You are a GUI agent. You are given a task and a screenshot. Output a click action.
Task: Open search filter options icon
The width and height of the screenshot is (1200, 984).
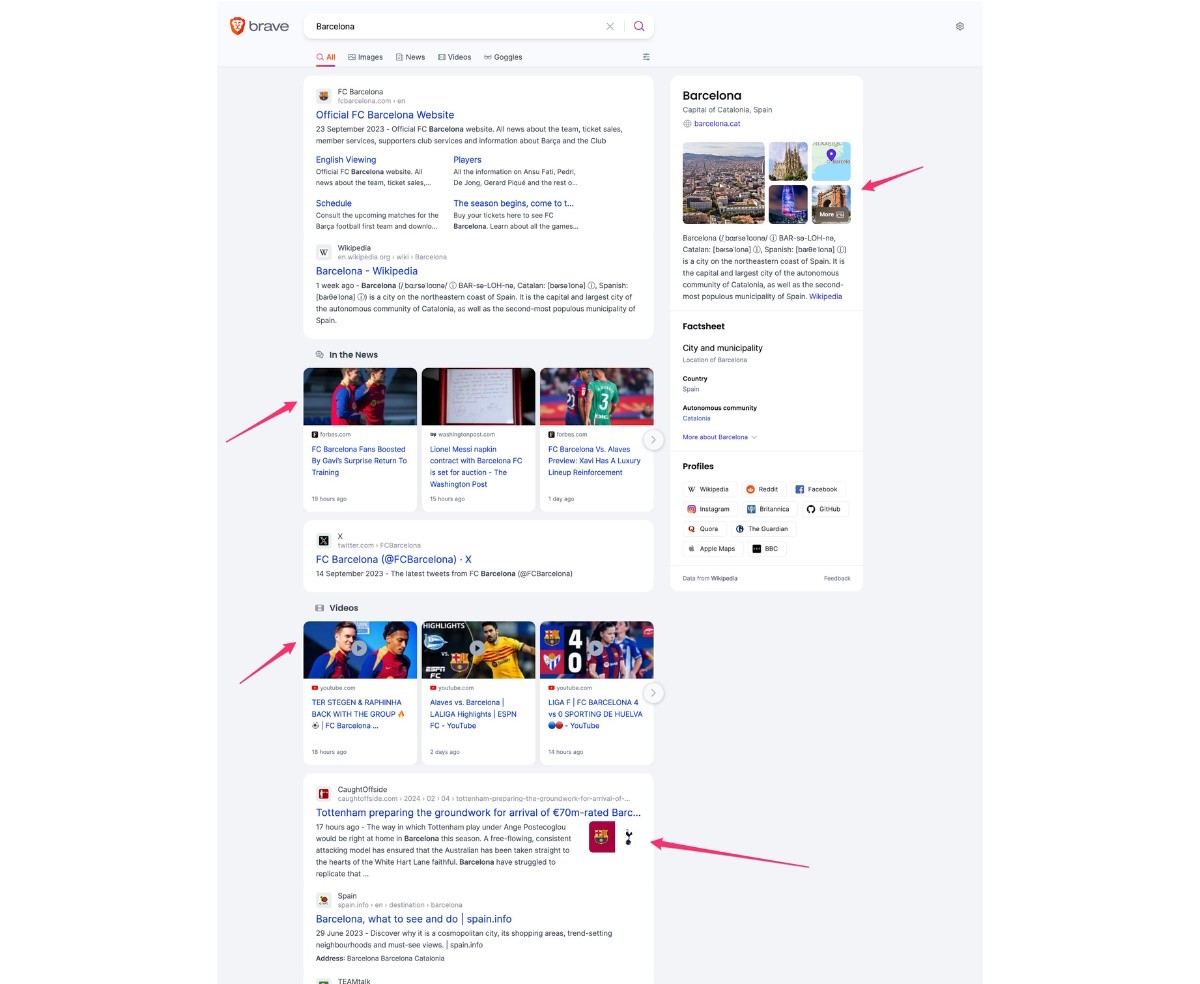coord(646,57)
